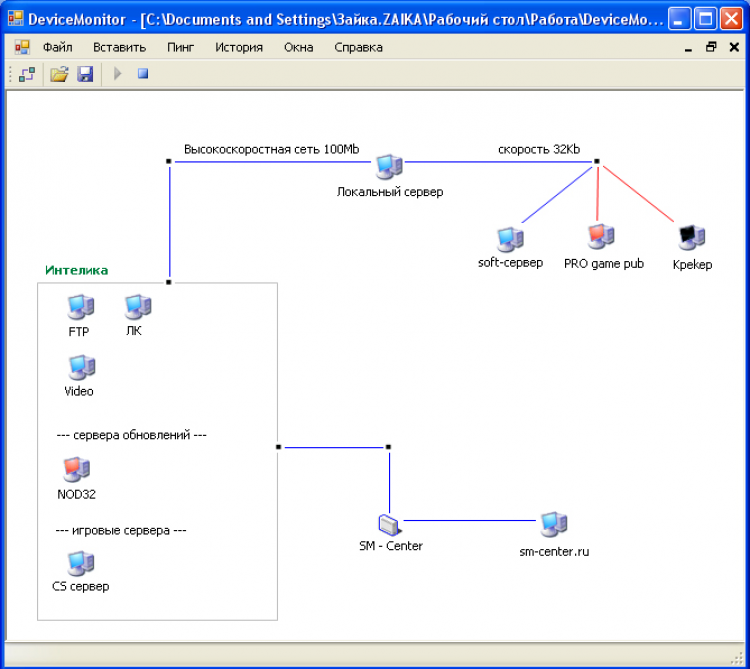Maximize the DeviceMonitor window

pyautogui.click(x=706, y=19)
